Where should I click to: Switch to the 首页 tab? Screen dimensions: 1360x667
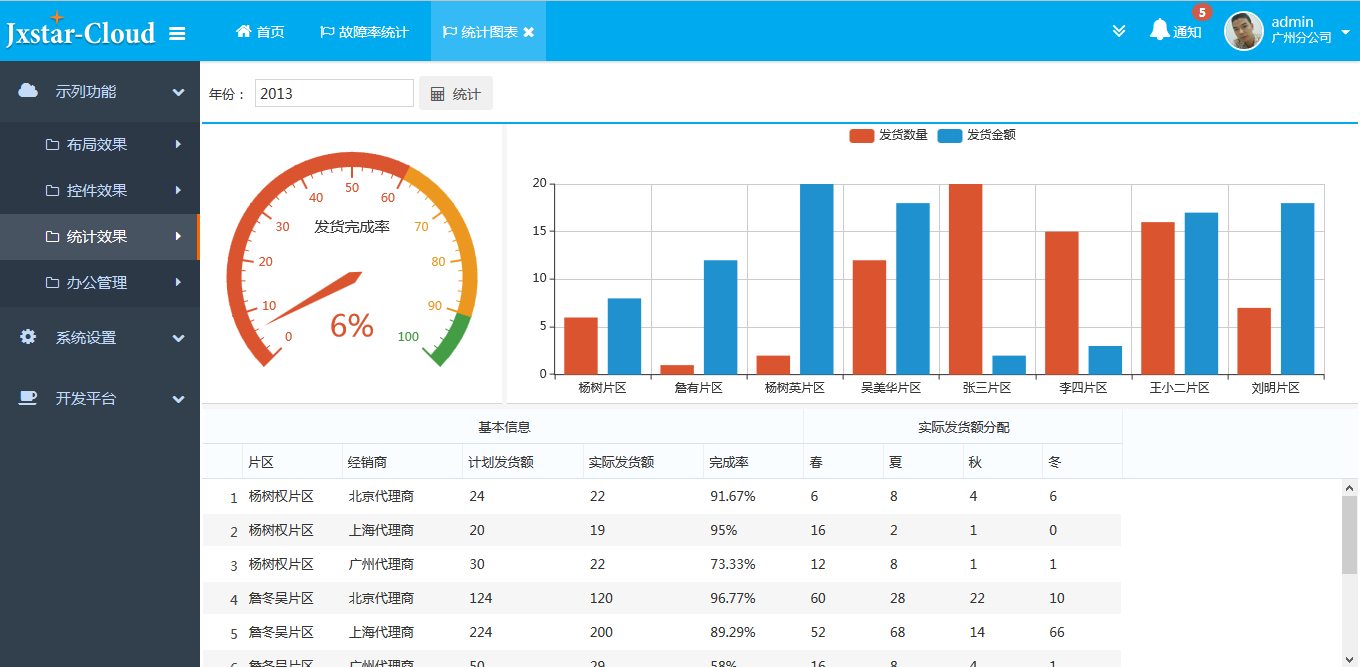click(x=260, y=32)
